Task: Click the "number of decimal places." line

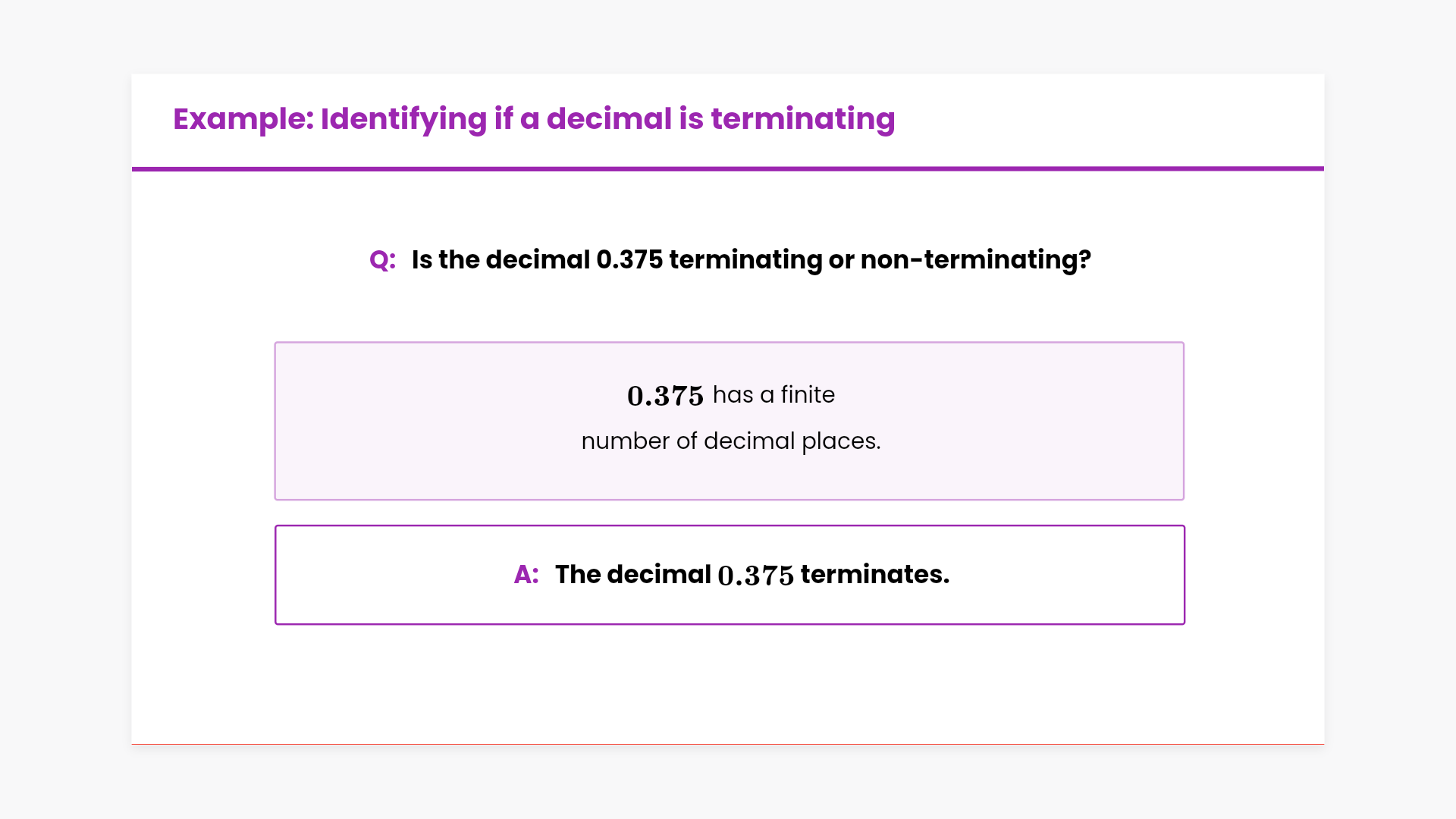Action: [730, 441]
